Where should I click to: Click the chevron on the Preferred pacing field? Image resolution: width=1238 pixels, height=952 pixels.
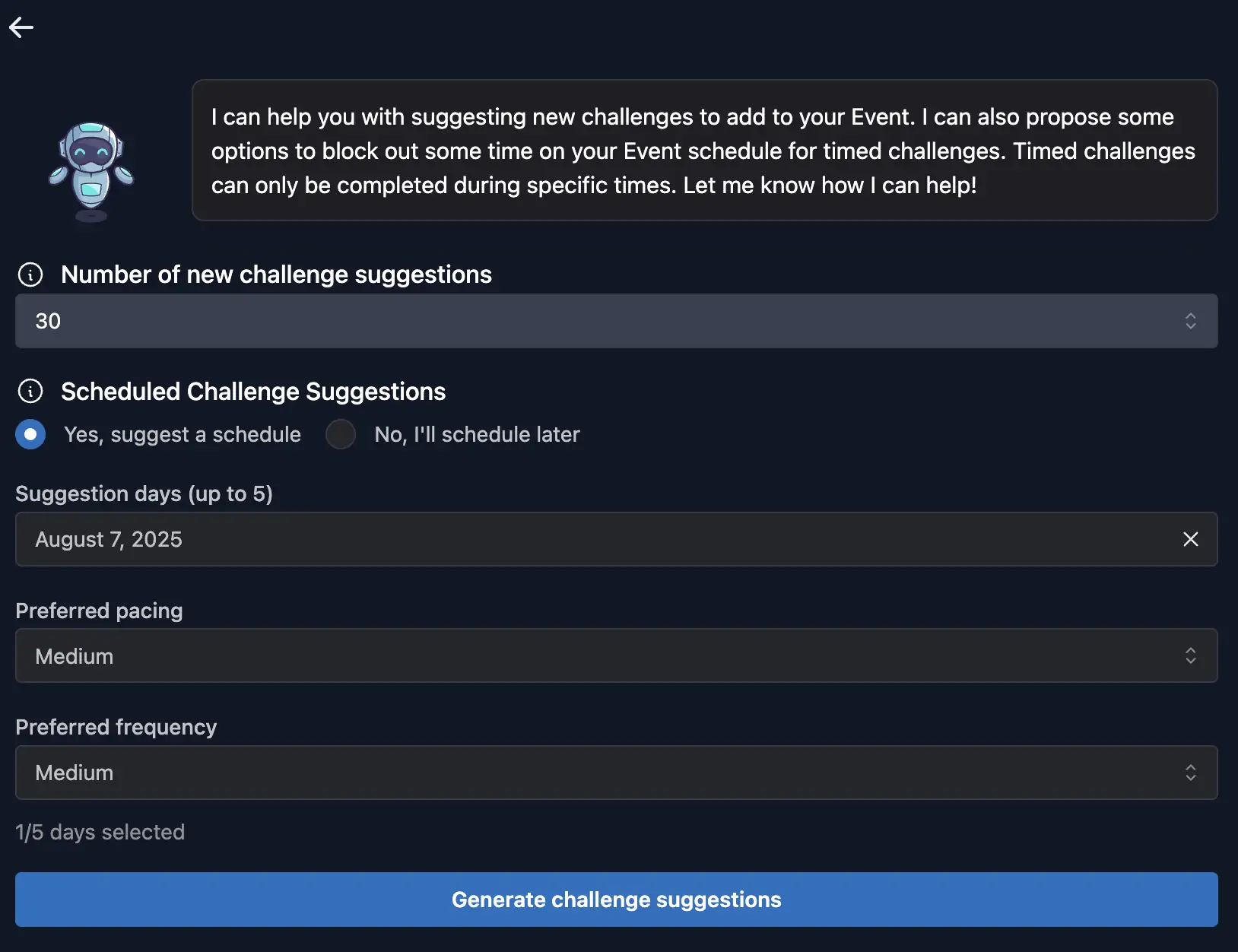(1191, 655)
